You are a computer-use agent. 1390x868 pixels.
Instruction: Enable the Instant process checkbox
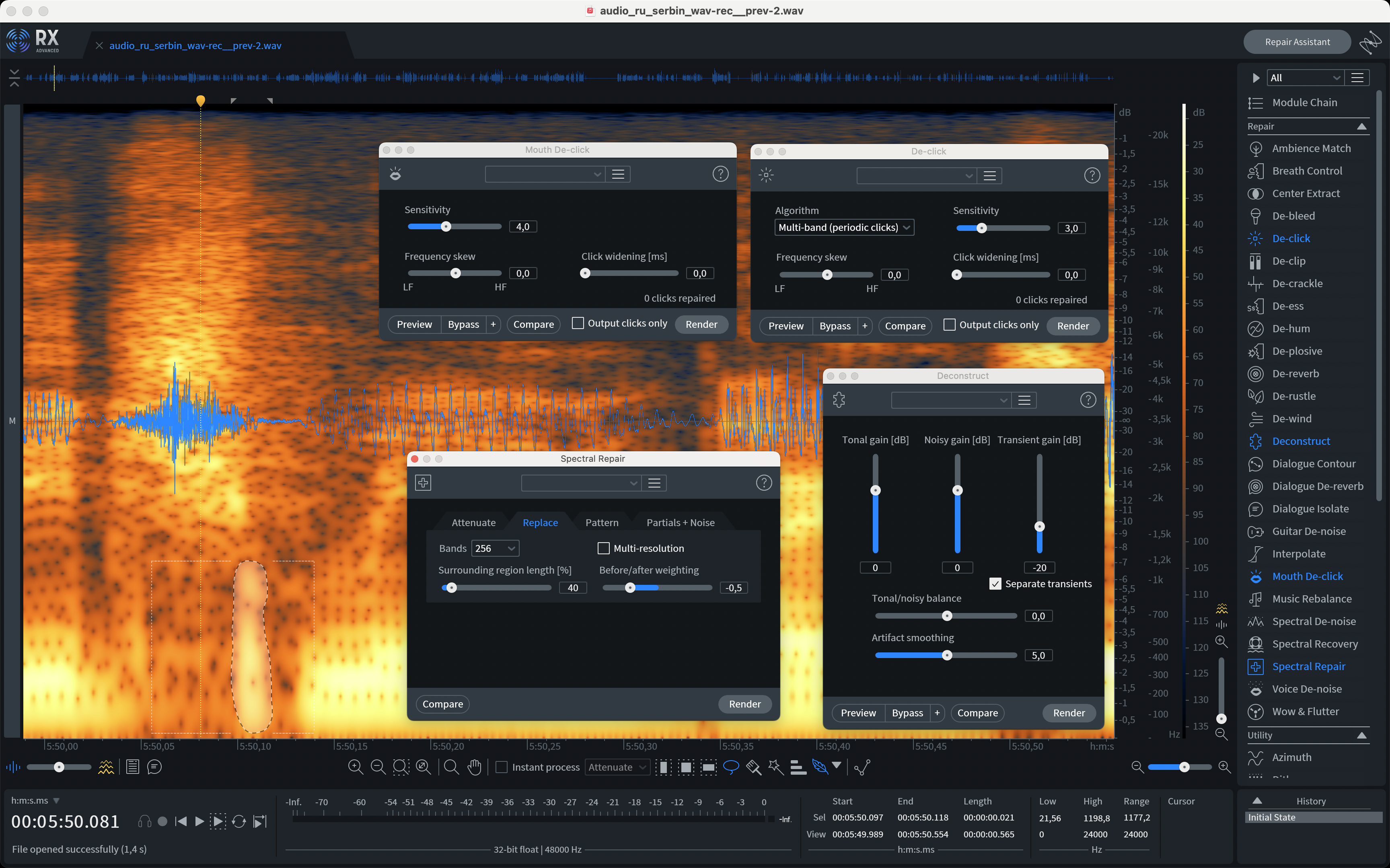pos(501,767)
